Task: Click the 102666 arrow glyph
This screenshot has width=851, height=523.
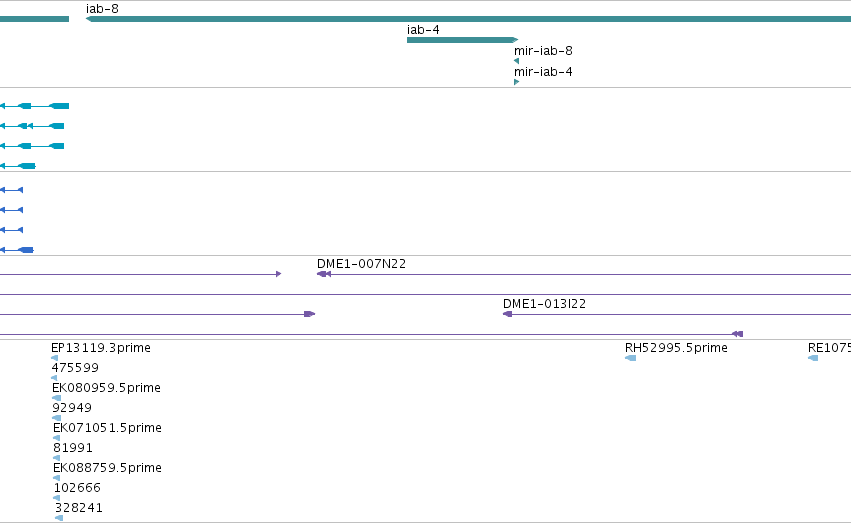Action: point(56,498)
